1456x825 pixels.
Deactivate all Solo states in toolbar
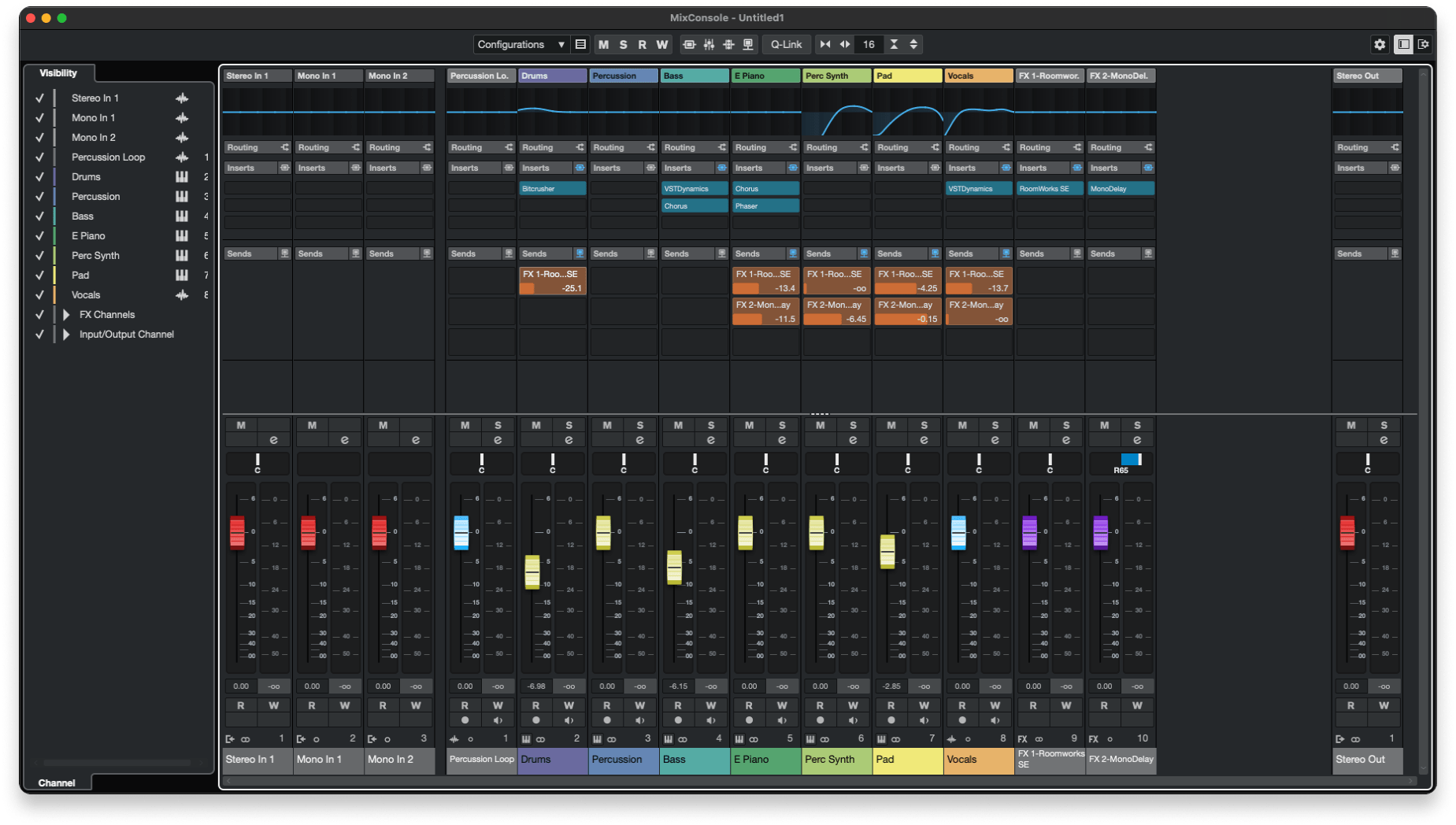pos(623,45)
